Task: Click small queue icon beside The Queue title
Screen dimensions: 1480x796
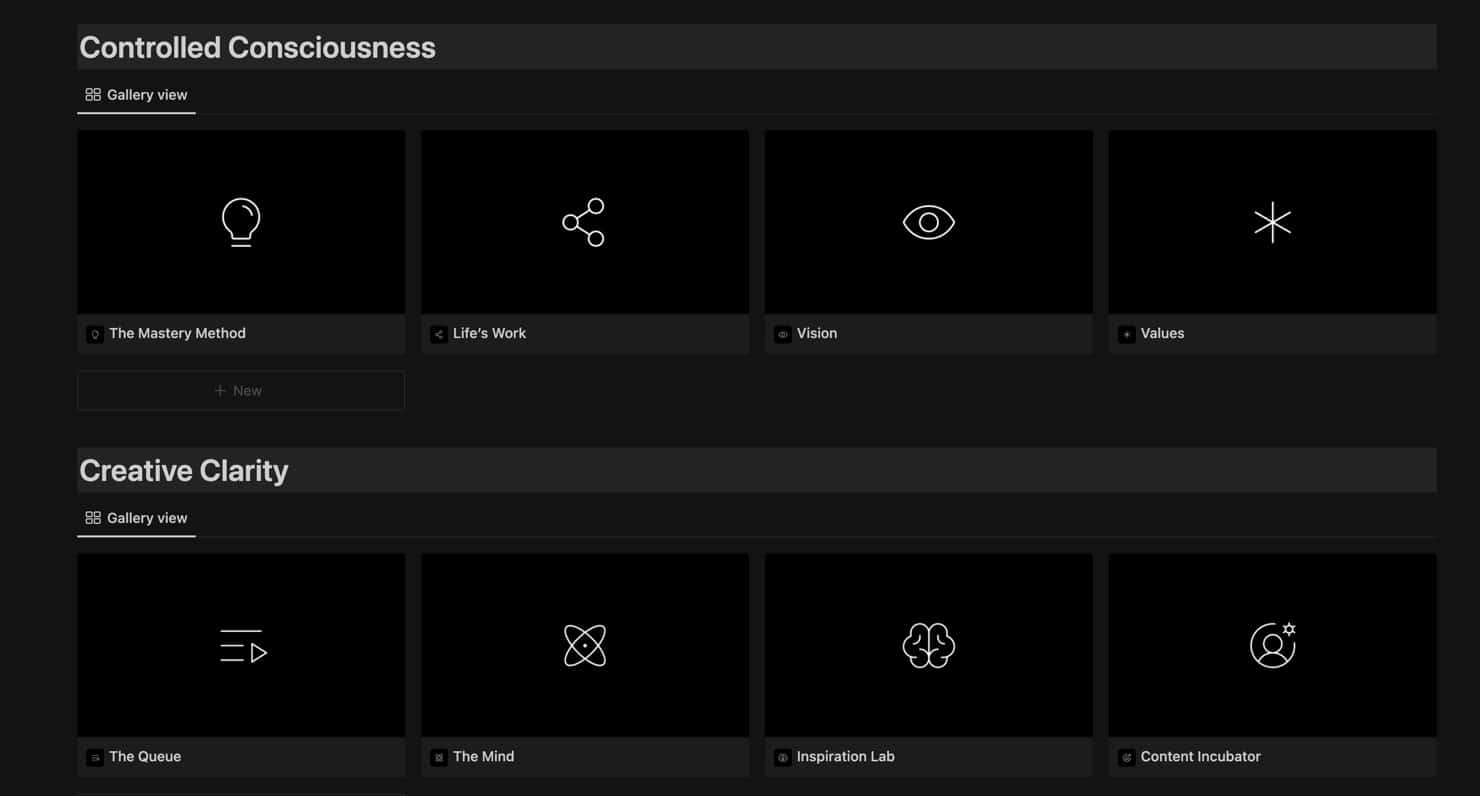Action: [x=95, y=758]
